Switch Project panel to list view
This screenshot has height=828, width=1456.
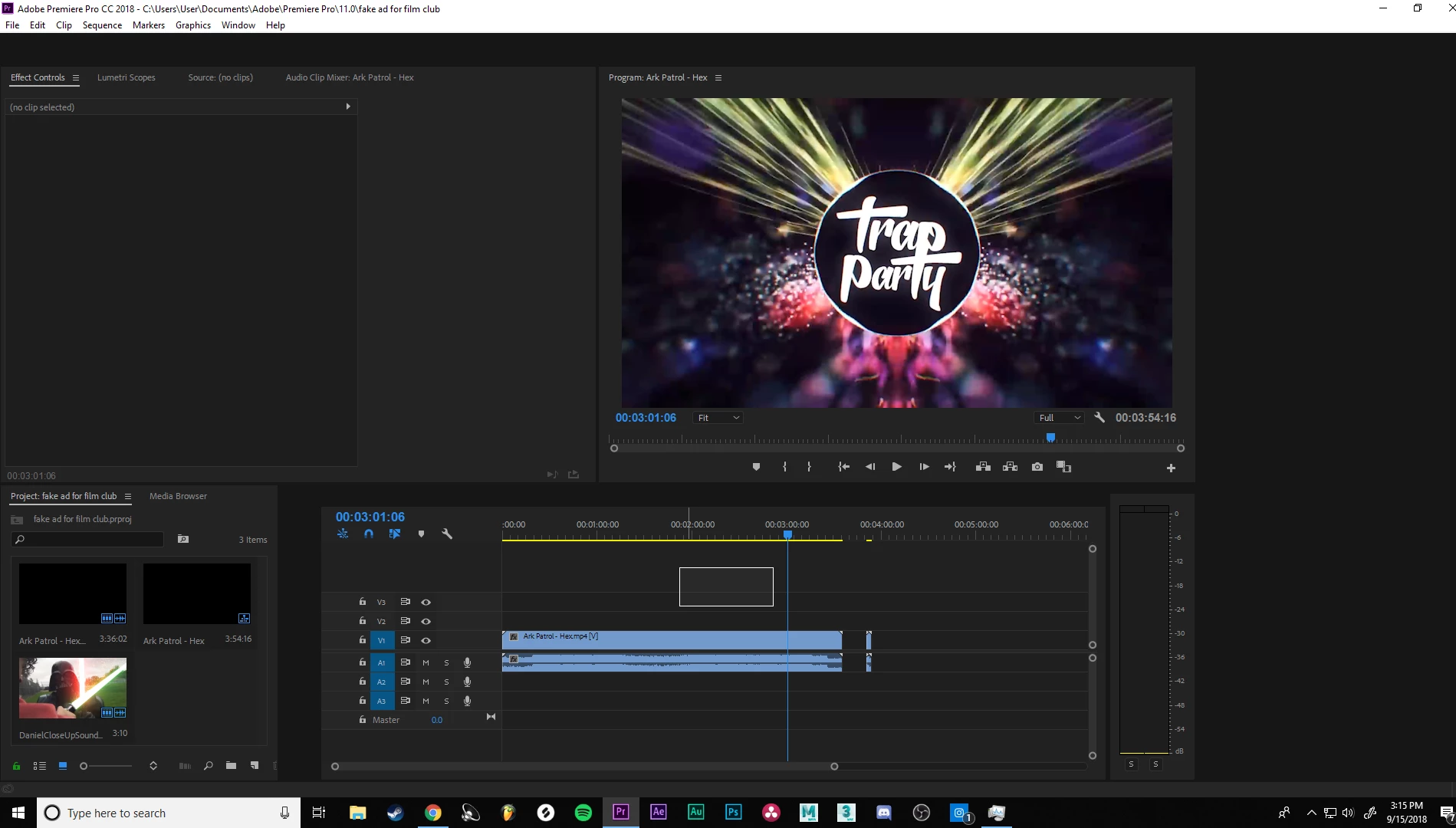(x=40, y=766)
